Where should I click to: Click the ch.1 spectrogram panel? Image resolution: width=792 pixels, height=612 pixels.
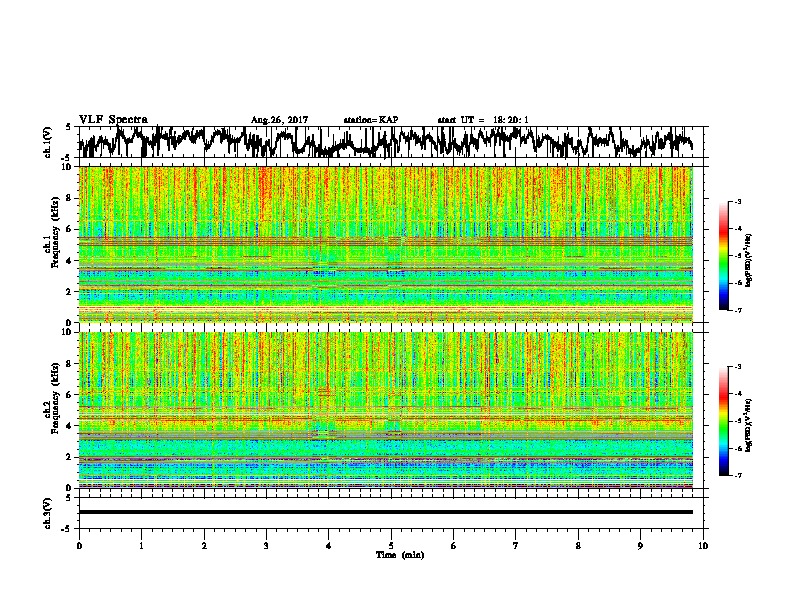click(x=385, y=244)
